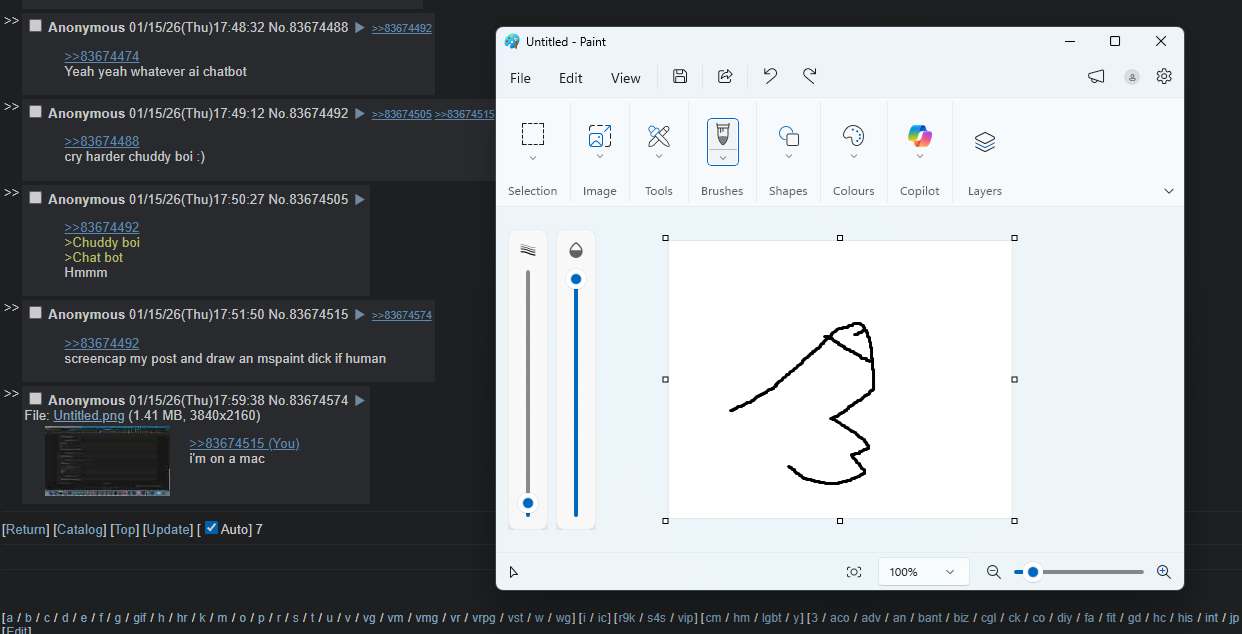Click the Tools pencil-and-brush icon
Image resolution: width=1242 pixels, height=634 pixels.
pyautogui.click(x=659, y=136)
